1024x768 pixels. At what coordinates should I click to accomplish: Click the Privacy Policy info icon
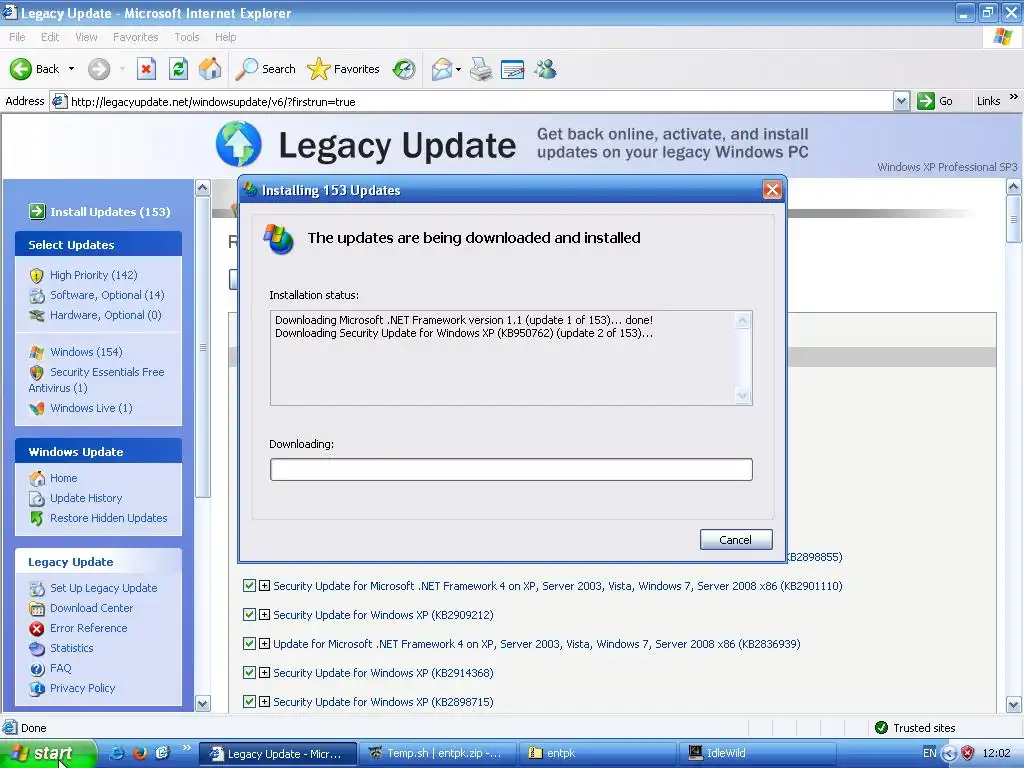point(37,688)
